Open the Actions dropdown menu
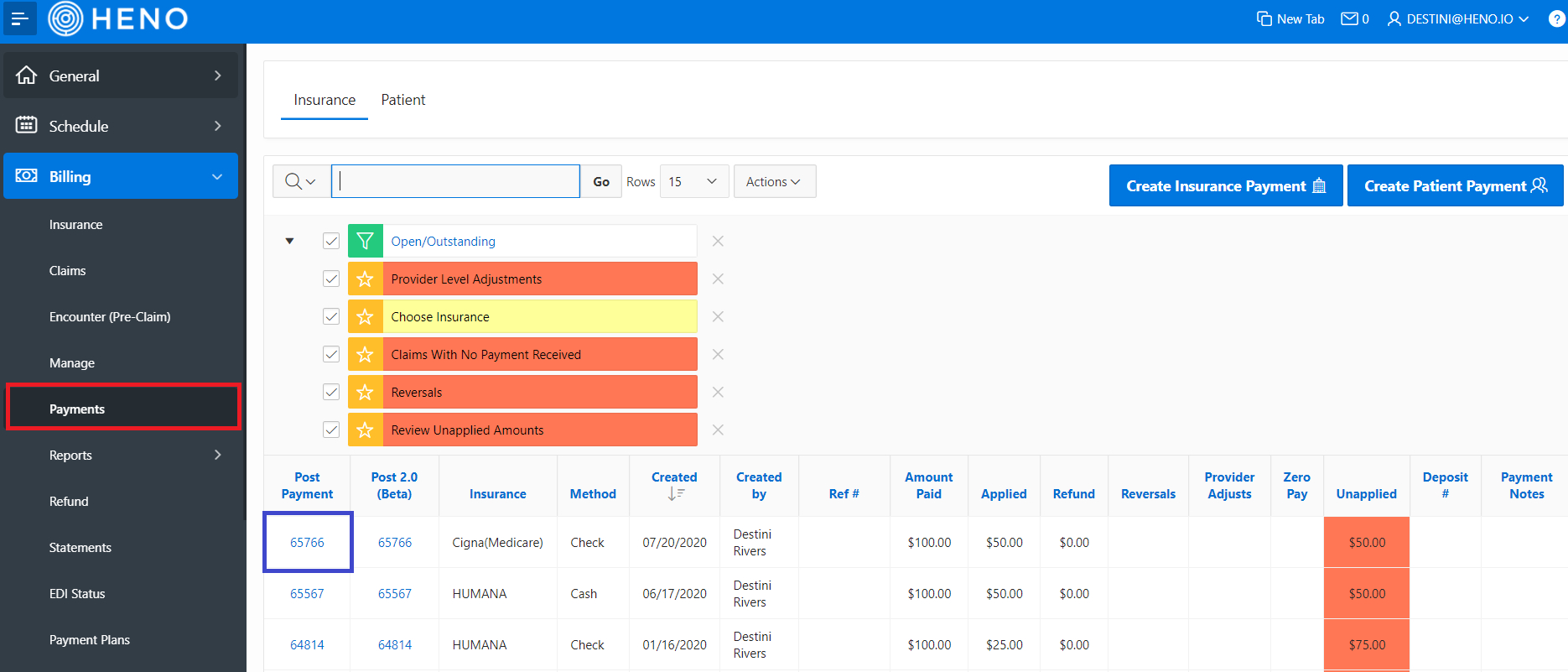This screenshot has height=672, width=1568. point(775,181)
